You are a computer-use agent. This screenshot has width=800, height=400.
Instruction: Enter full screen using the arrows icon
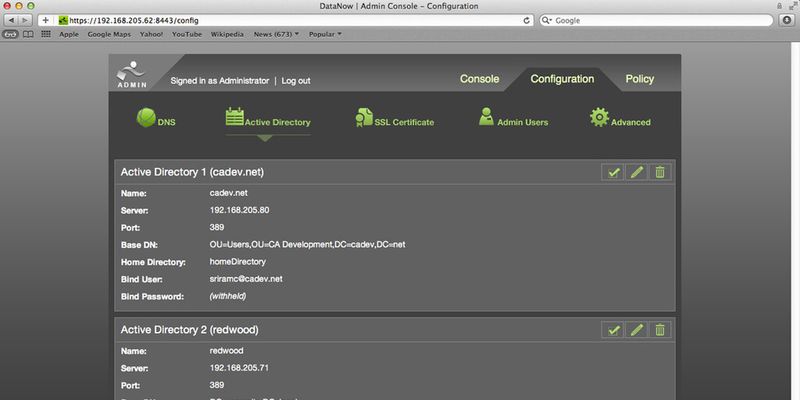click(x=792, y=6)
